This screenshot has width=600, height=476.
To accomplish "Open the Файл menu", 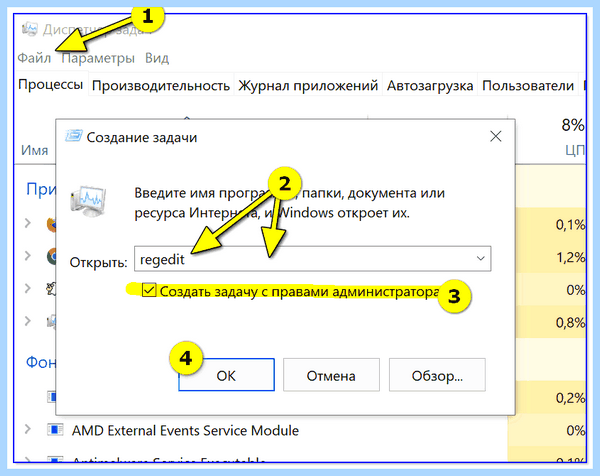I will click(x=34, y=58).
